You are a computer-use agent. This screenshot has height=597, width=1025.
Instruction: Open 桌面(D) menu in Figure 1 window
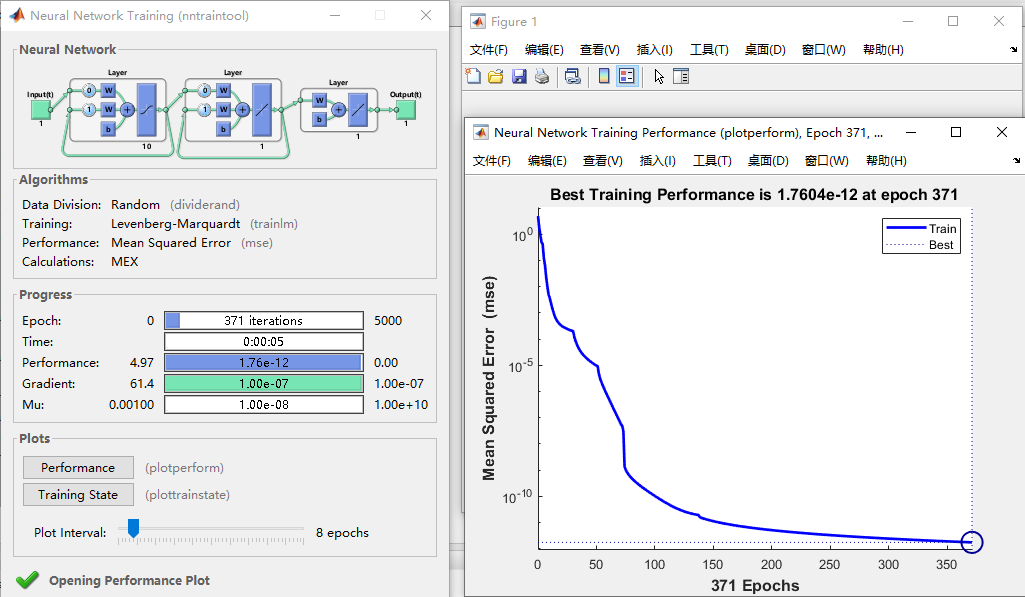[765, 50]
